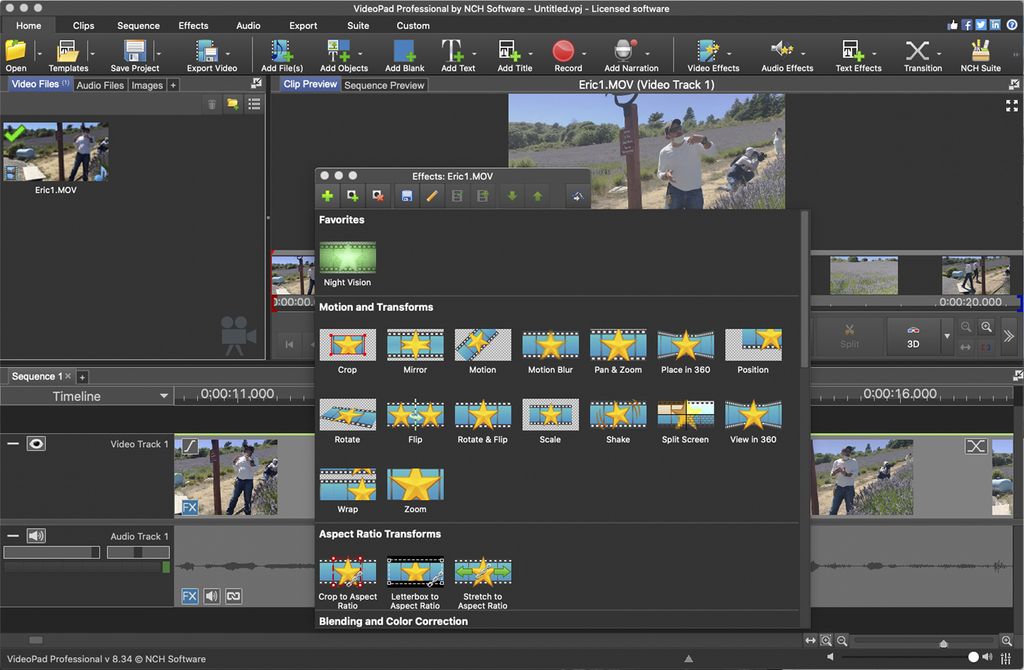1024x670 pixels.
Task: Switch to the Sequence Preview tab
Action: (x=383, y=84)
